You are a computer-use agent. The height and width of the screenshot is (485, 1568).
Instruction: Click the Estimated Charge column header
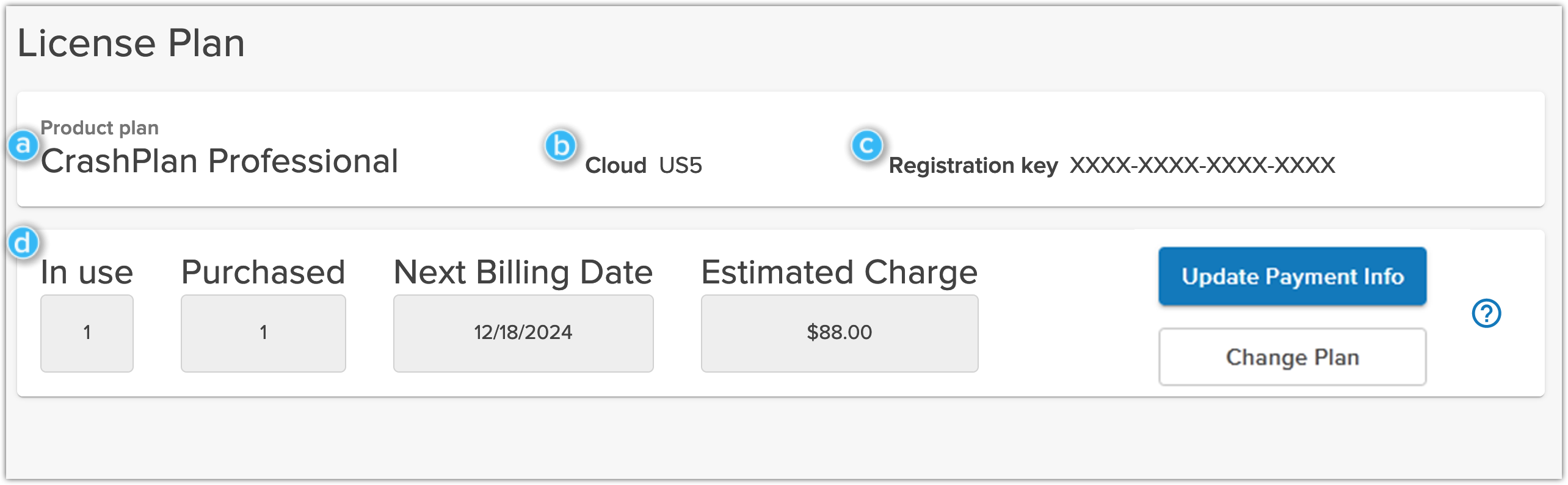[839, 273]
